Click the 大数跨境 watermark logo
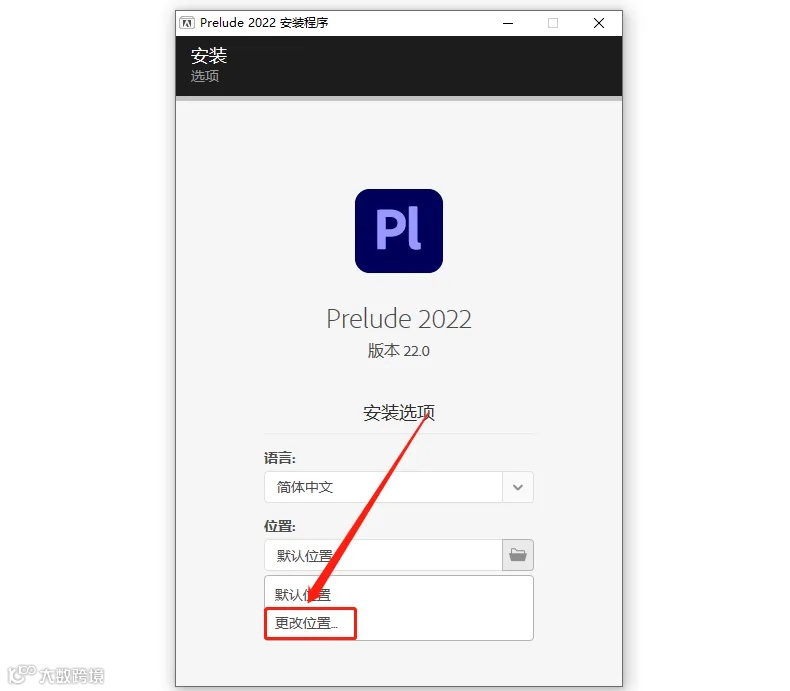Screen dimensions: 790x691 (x=56, y=675)
